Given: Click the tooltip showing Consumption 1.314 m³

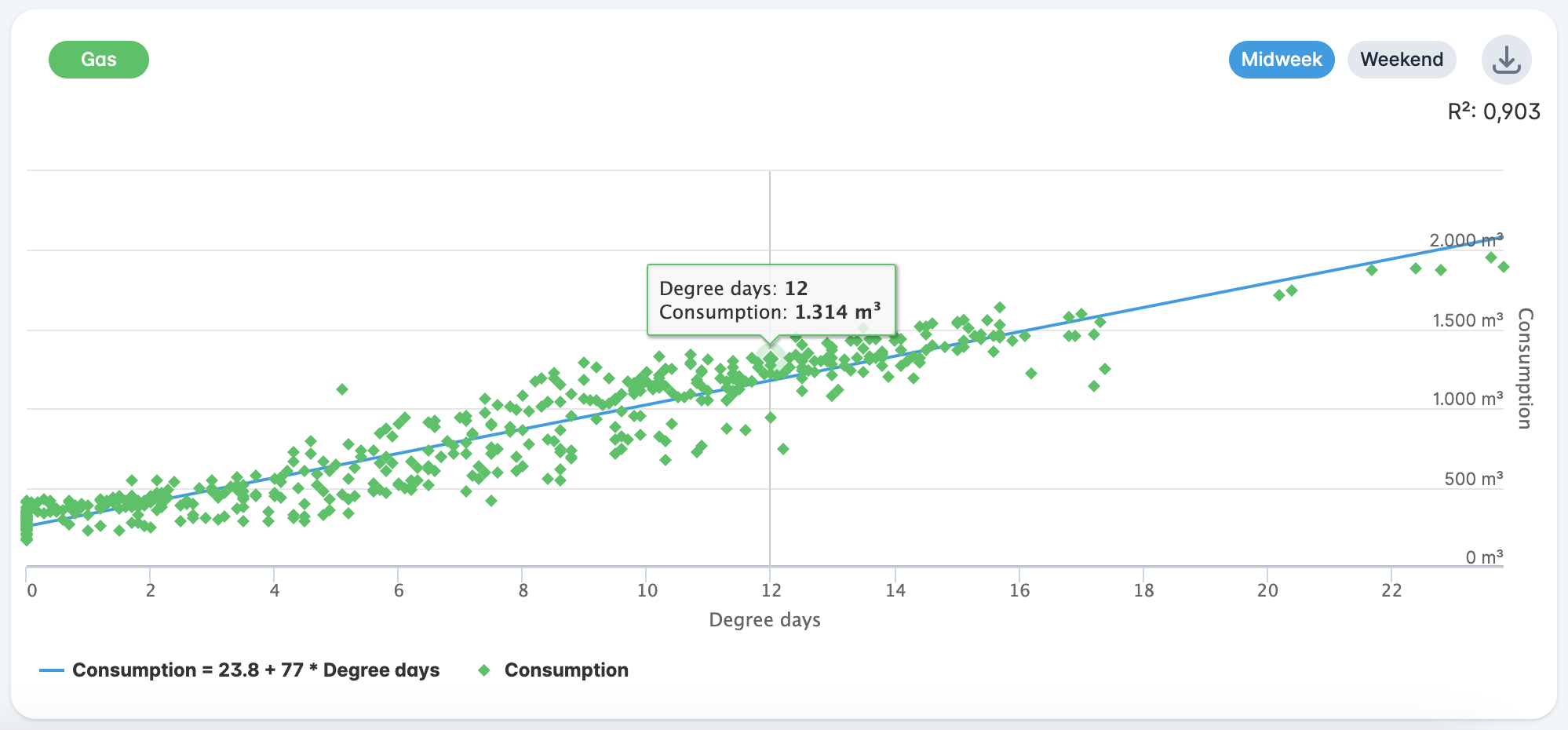Looking at the screenshot, I should click(x=771, y=300).
